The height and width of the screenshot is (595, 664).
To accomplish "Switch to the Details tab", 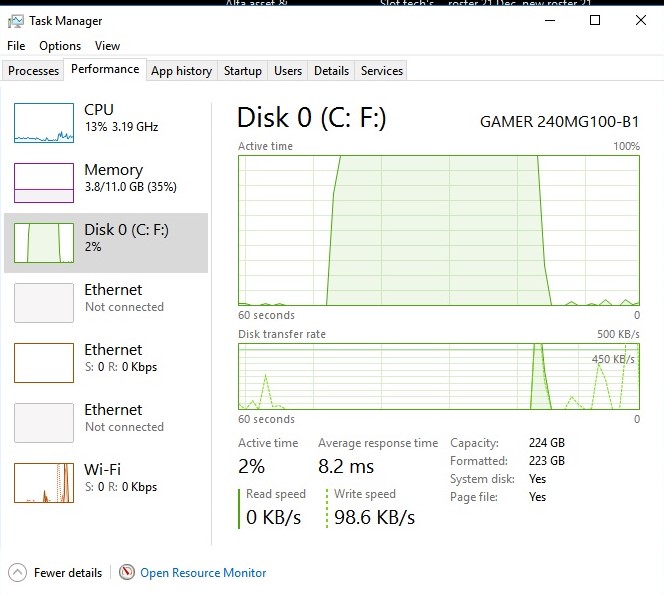I will tap(332, 71).
